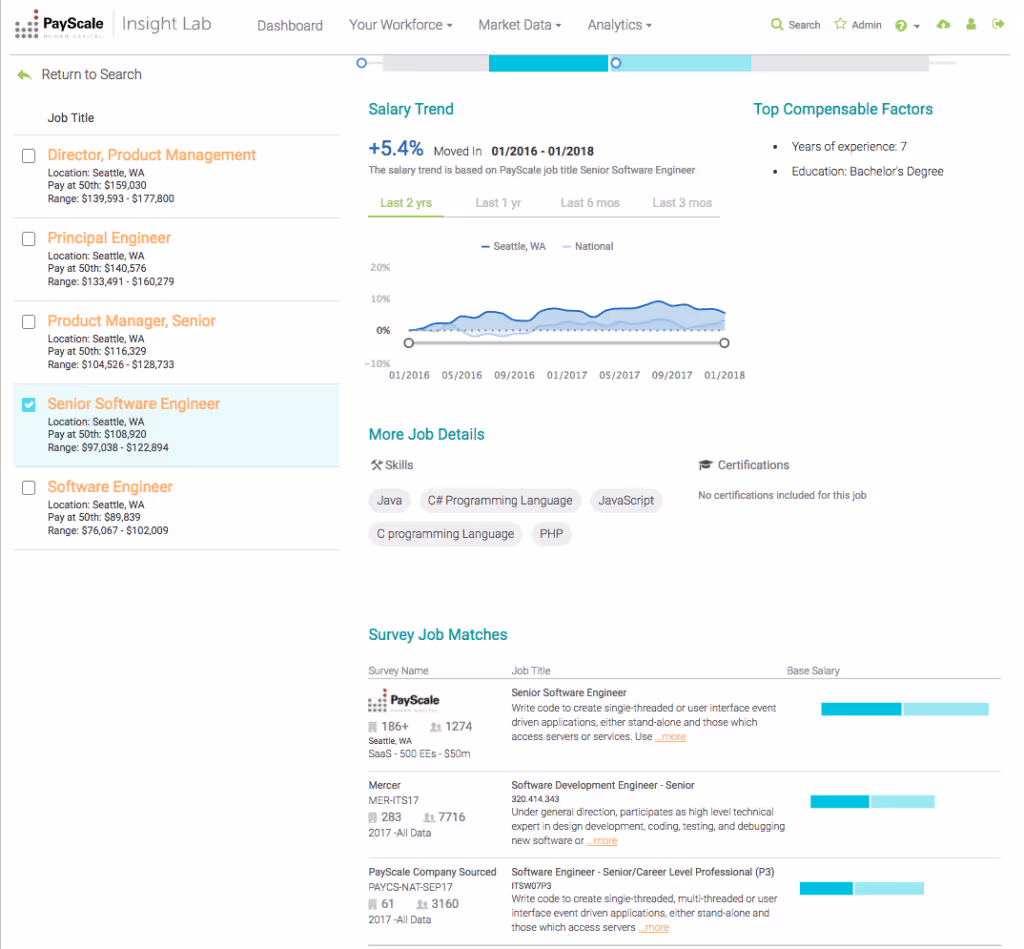Click the companies icon beside 186+
Image resolution: width=1024 pixels, height=949 pixels.
tap(372, 727)
